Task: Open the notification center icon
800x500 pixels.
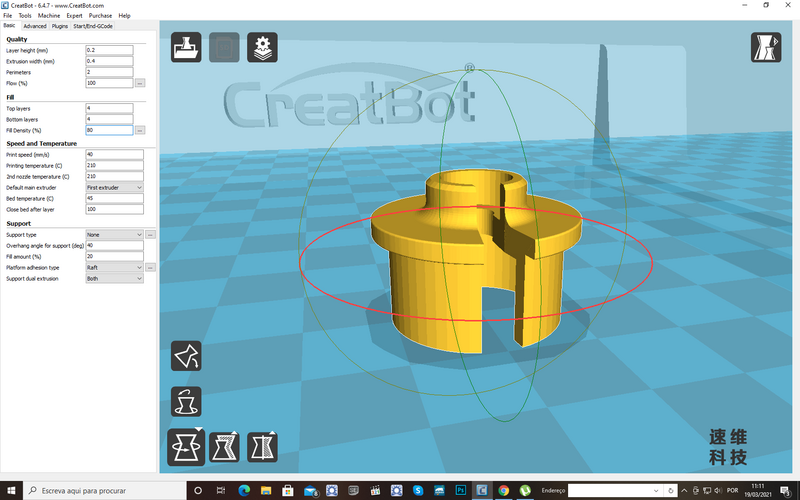Action: coord(786,491)
